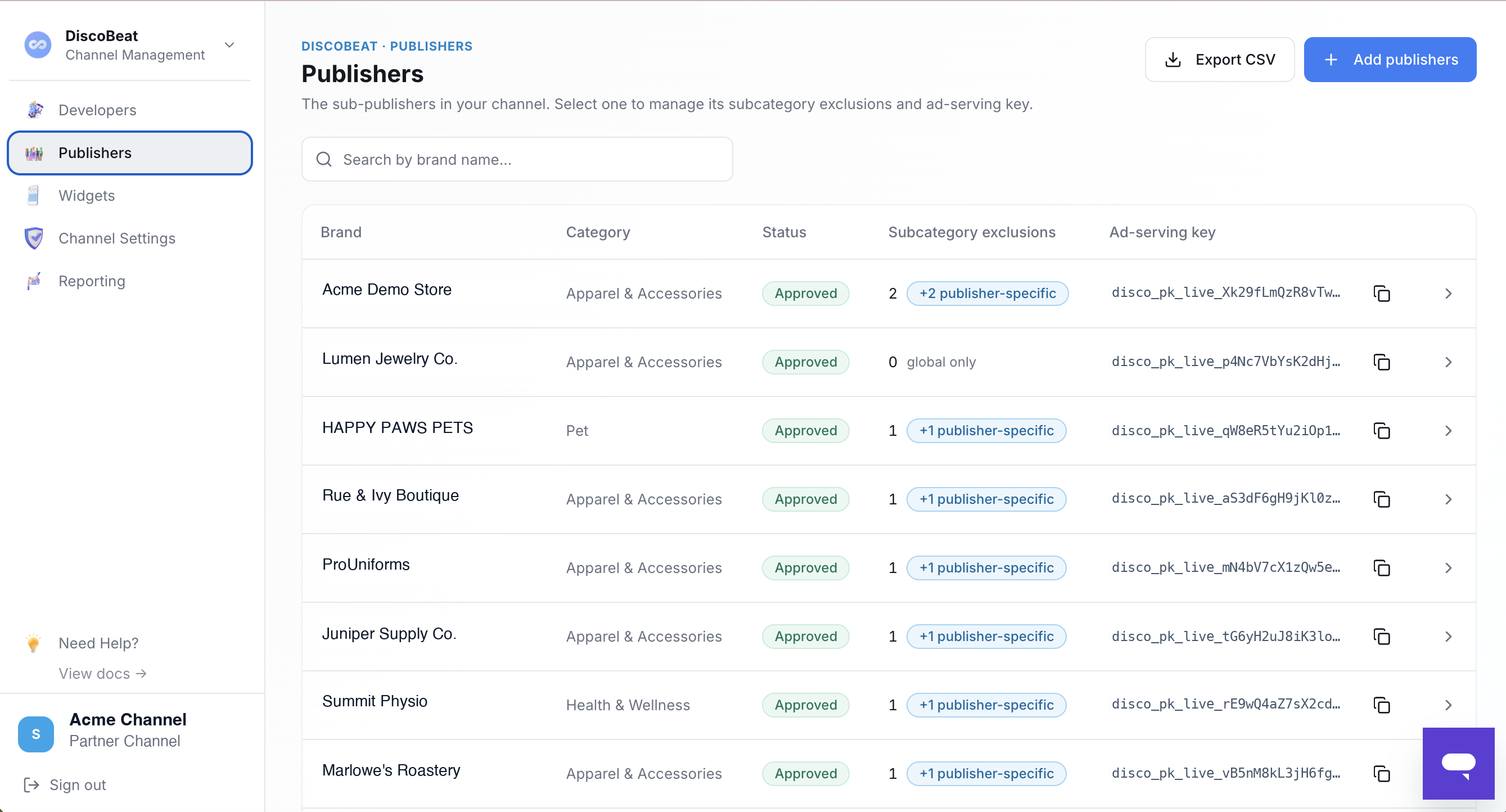Click the Health & Wellness category cell
The image size is (1506, 812).
[628, 705]
